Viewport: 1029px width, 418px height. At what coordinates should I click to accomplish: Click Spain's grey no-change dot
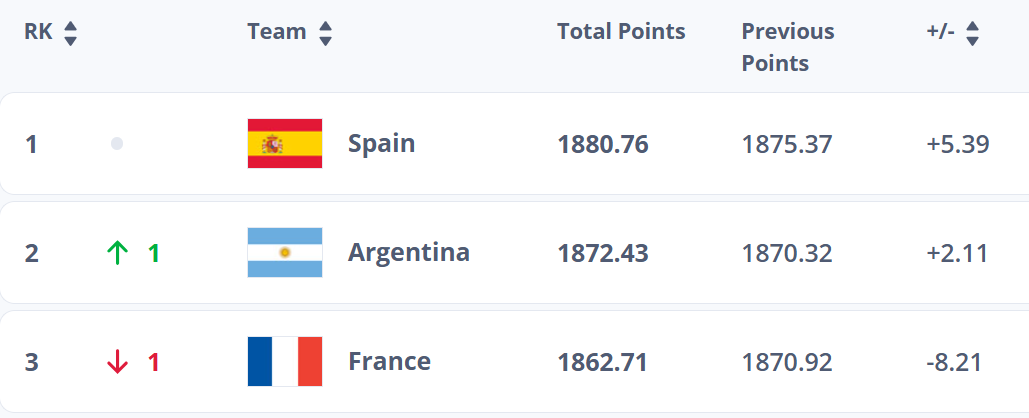(117, 144)
